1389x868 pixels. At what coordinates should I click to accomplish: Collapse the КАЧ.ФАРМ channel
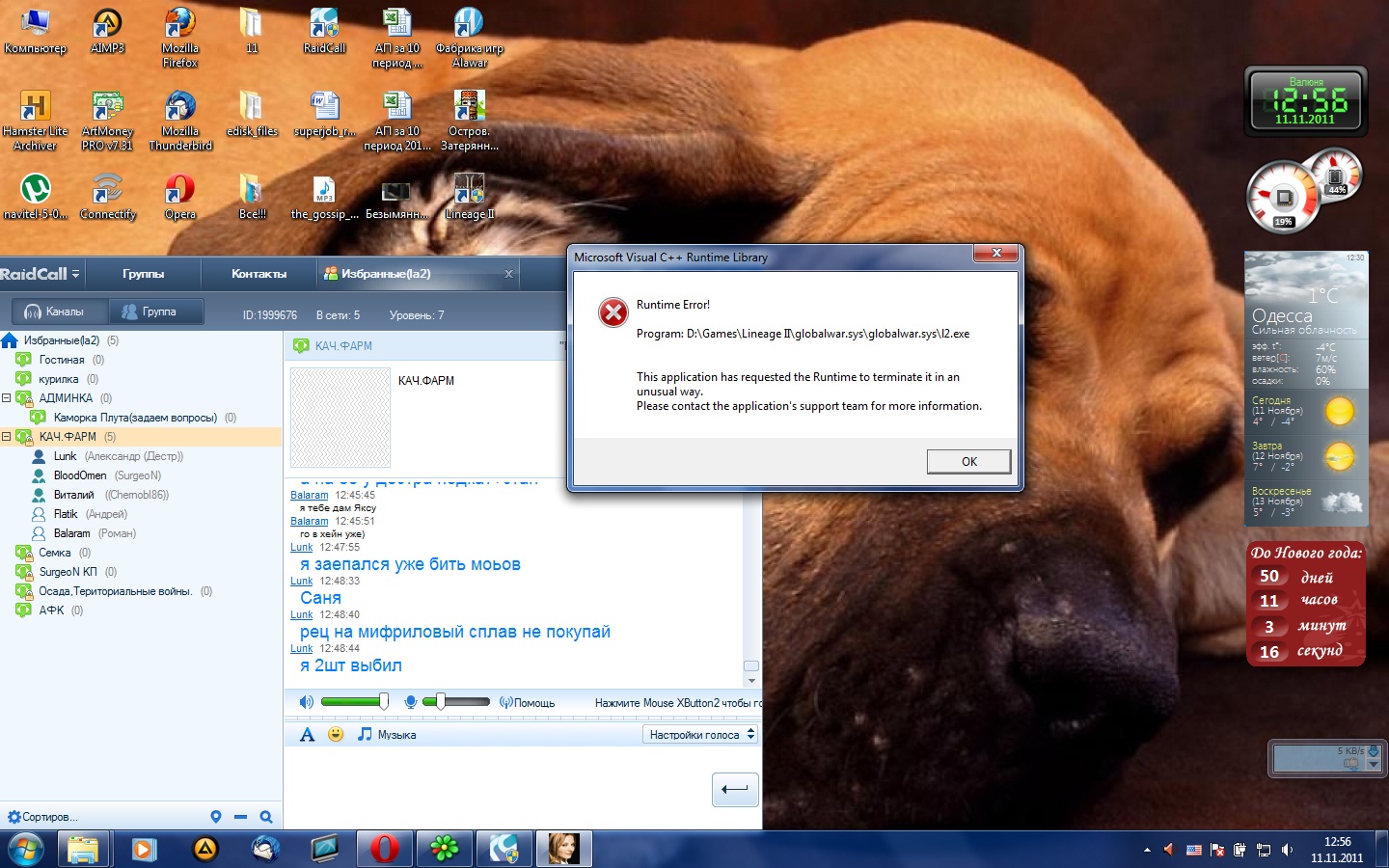click(x=6, y=436)
